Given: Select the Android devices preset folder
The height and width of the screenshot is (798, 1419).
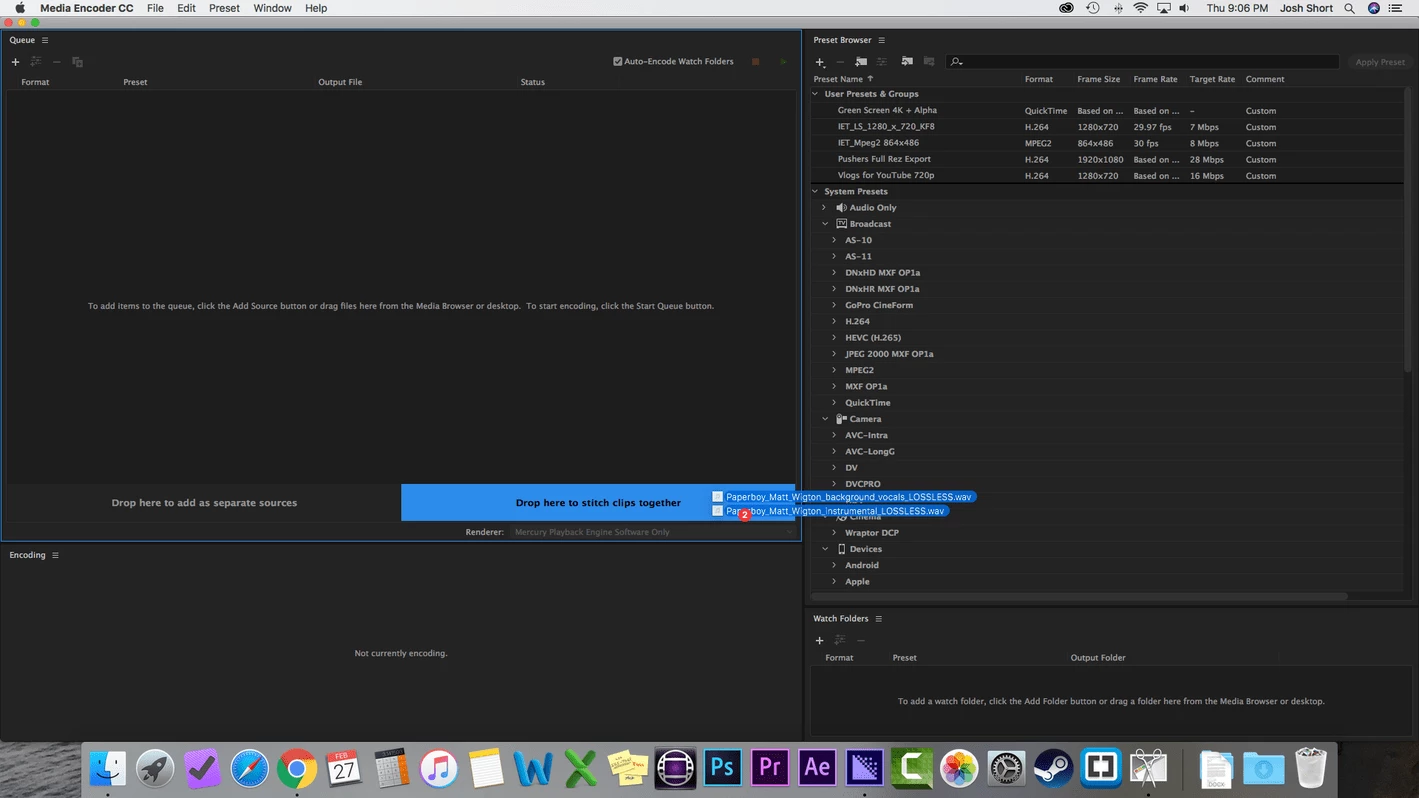Looking at the screenshot, I should pos(862,566).
